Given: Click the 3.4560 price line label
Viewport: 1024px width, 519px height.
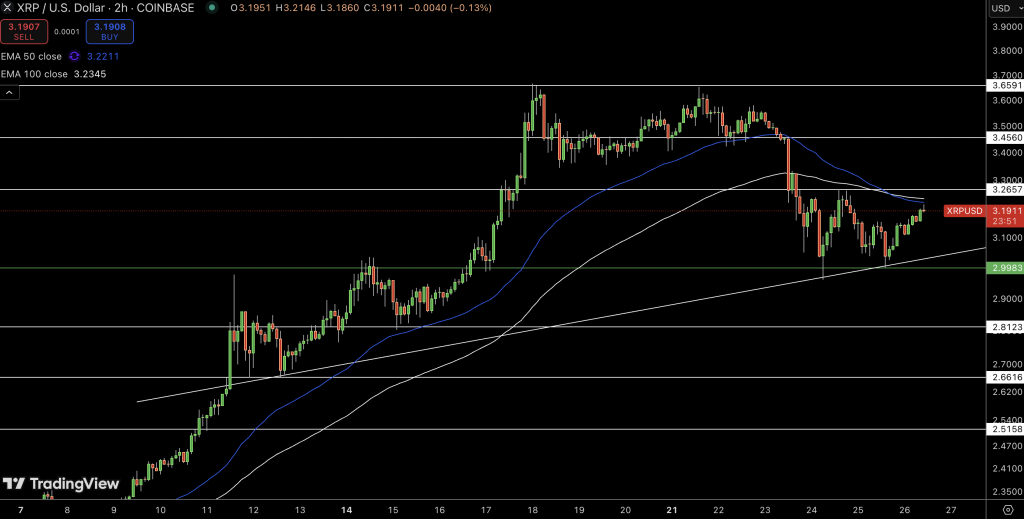Looking at the screenshot, I should [x=1004, y=138].
